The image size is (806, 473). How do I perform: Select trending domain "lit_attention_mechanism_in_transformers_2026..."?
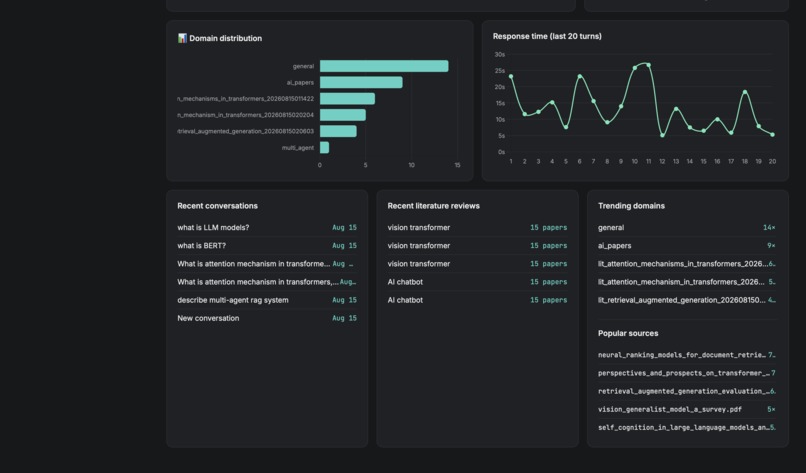(x=687, y=282)
